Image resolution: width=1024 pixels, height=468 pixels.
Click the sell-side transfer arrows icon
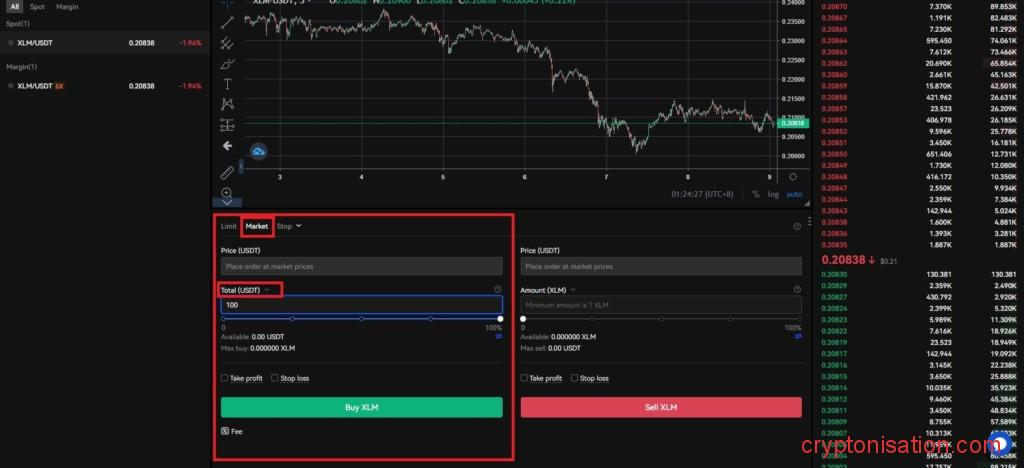[797, 336]
